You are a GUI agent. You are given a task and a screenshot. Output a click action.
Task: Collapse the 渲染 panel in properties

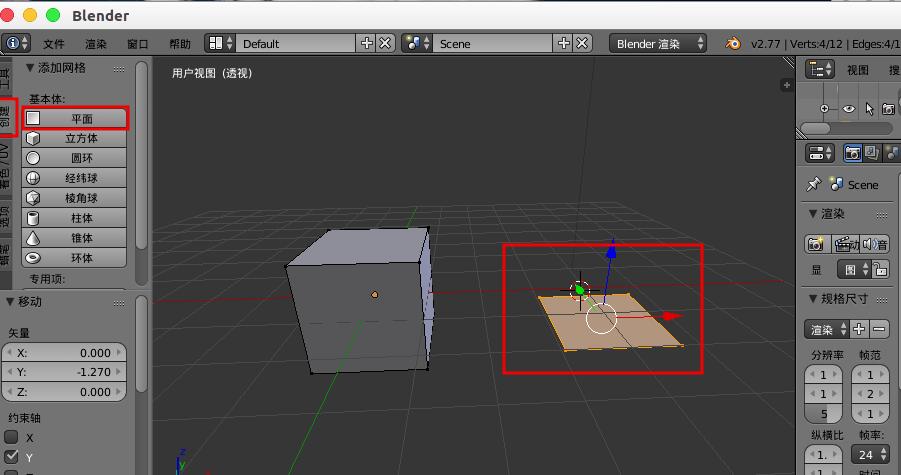coord(813,214)
